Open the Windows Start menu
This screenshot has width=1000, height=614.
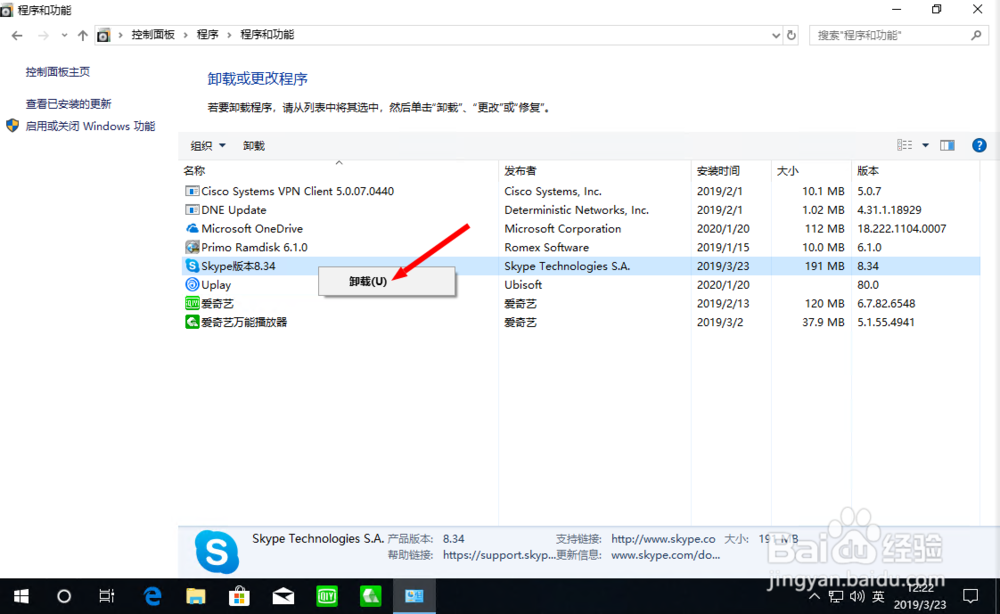[21, 596]
